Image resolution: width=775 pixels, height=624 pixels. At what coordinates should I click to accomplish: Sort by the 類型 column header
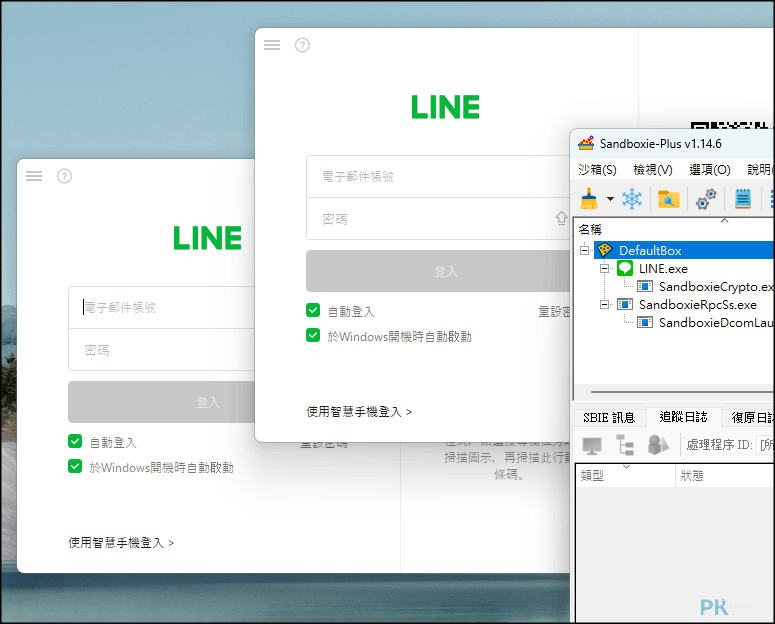(625, 476)
